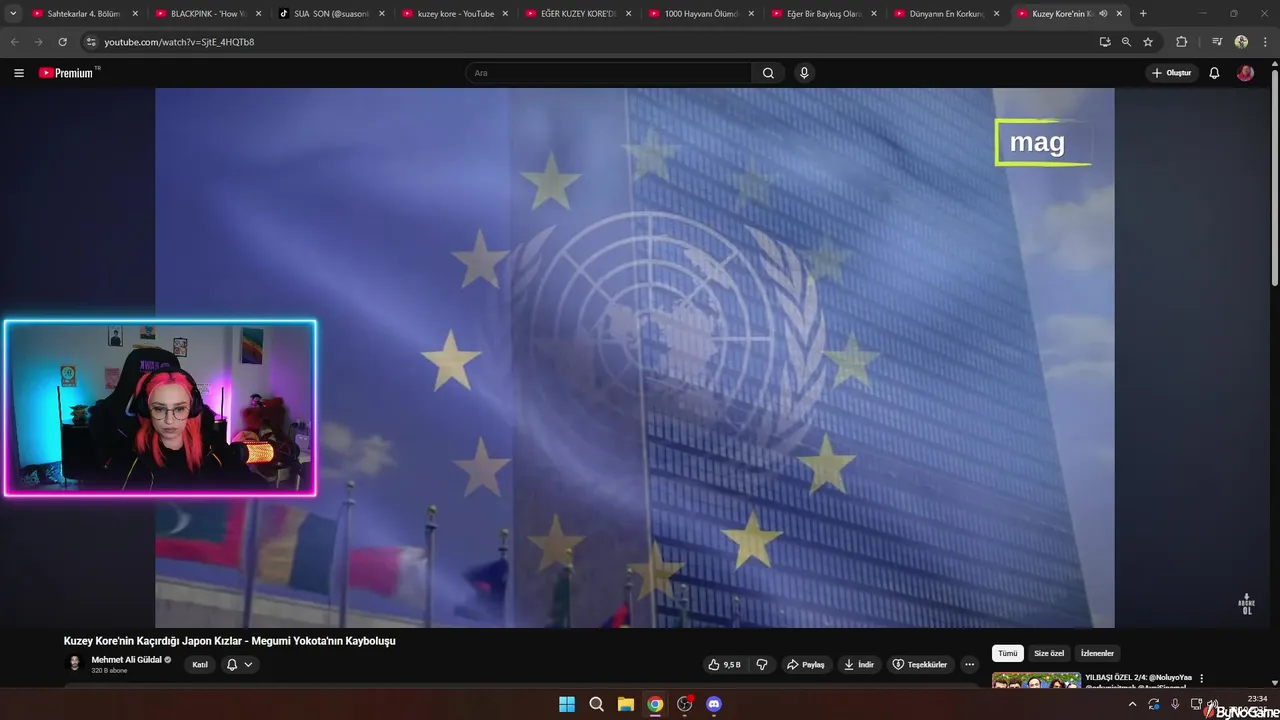Image resolution: width=1280 pixels, height=720 pixels.
Task: Click the video player area to pause
Action: [634, 358]
